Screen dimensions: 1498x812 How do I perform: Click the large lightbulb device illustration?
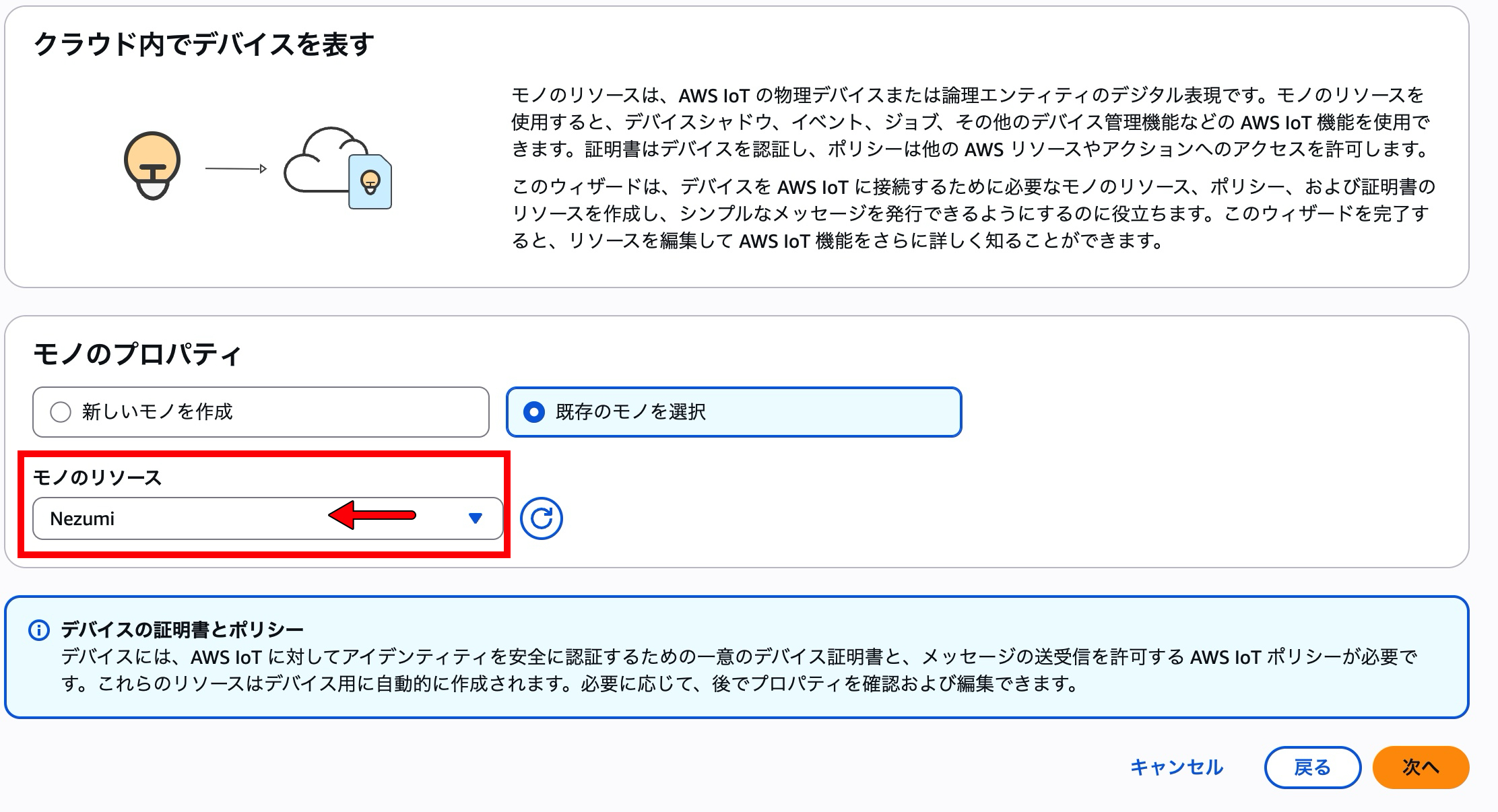pyautogui.click(x=152, y=166)
